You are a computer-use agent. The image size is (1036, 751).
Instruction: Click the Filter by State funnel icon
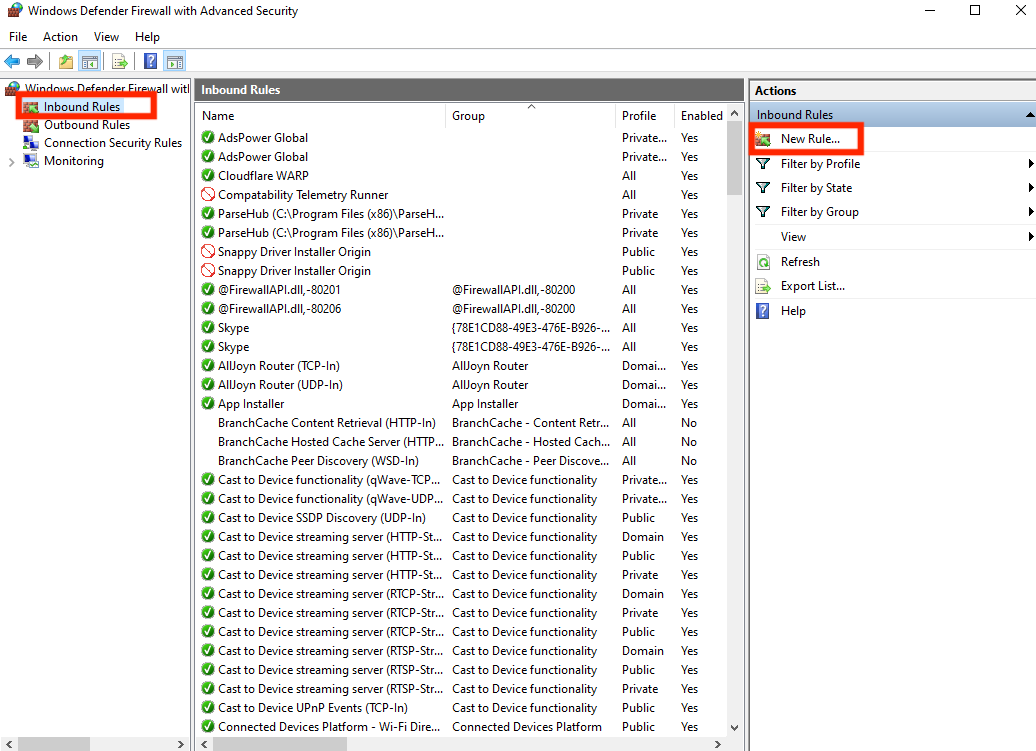(x=762, y=187)
